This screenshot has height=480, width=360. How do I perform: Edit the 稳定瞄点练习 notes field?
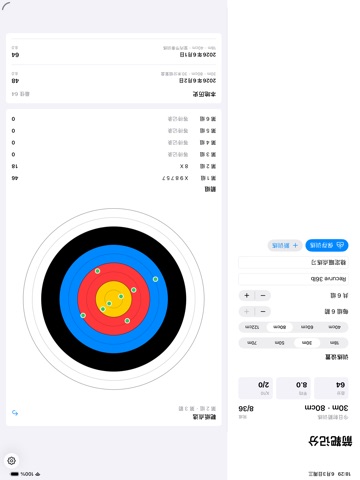(294, 263)
